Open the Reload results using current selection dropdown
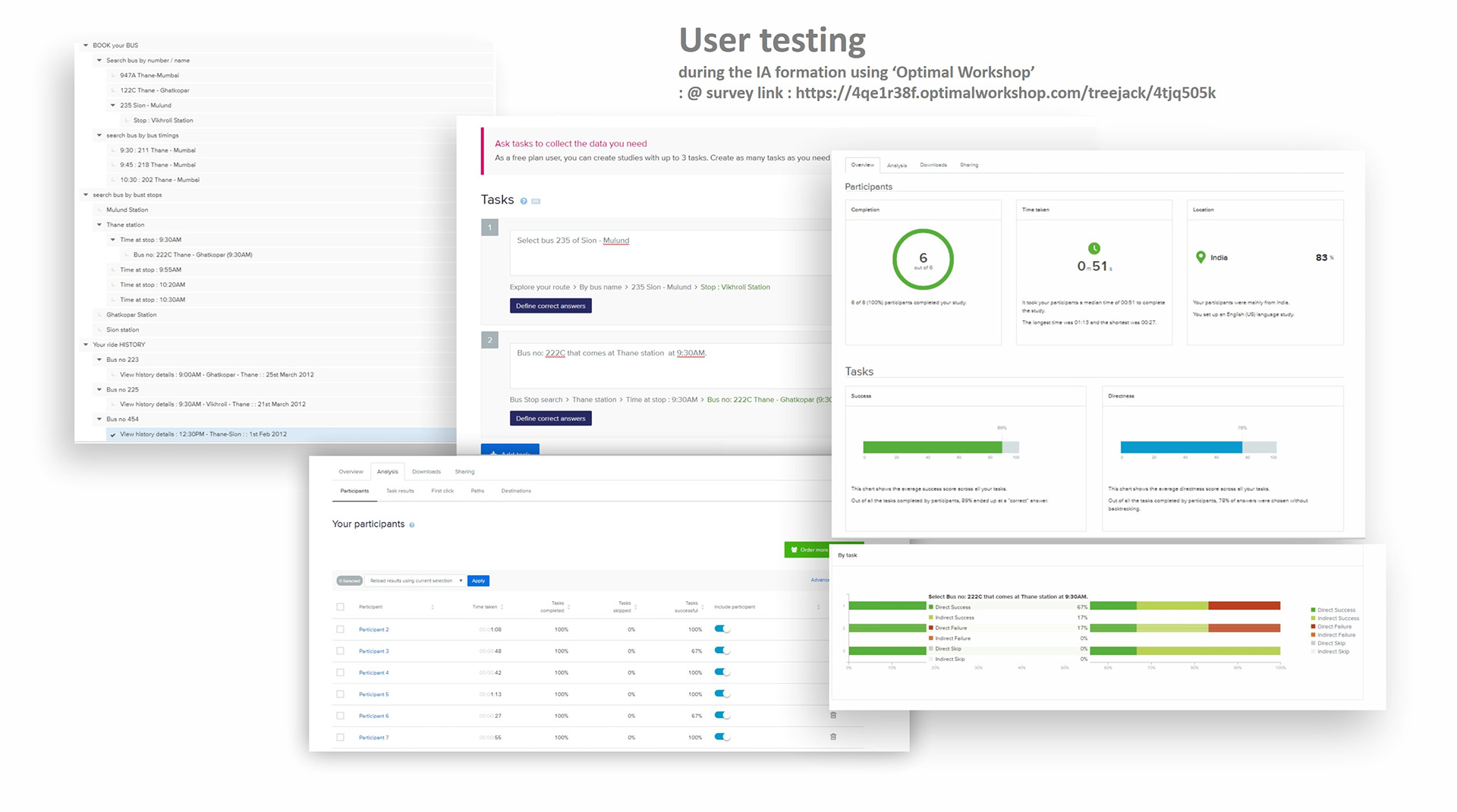 coord(416,581)
